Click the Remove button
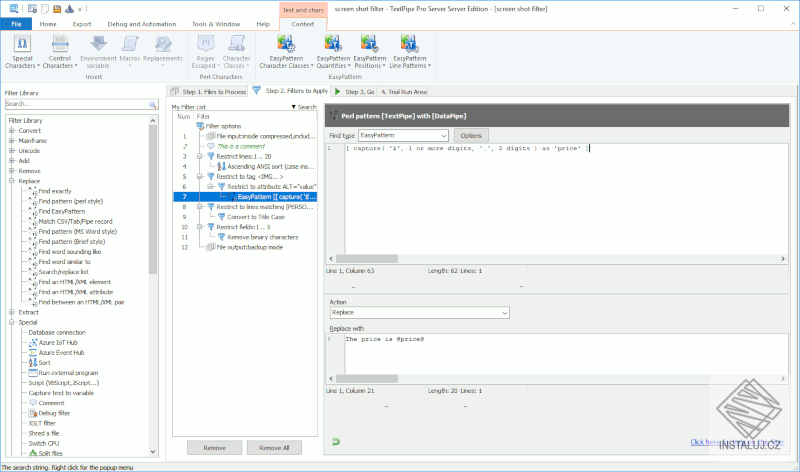 (x=214, y=448)
